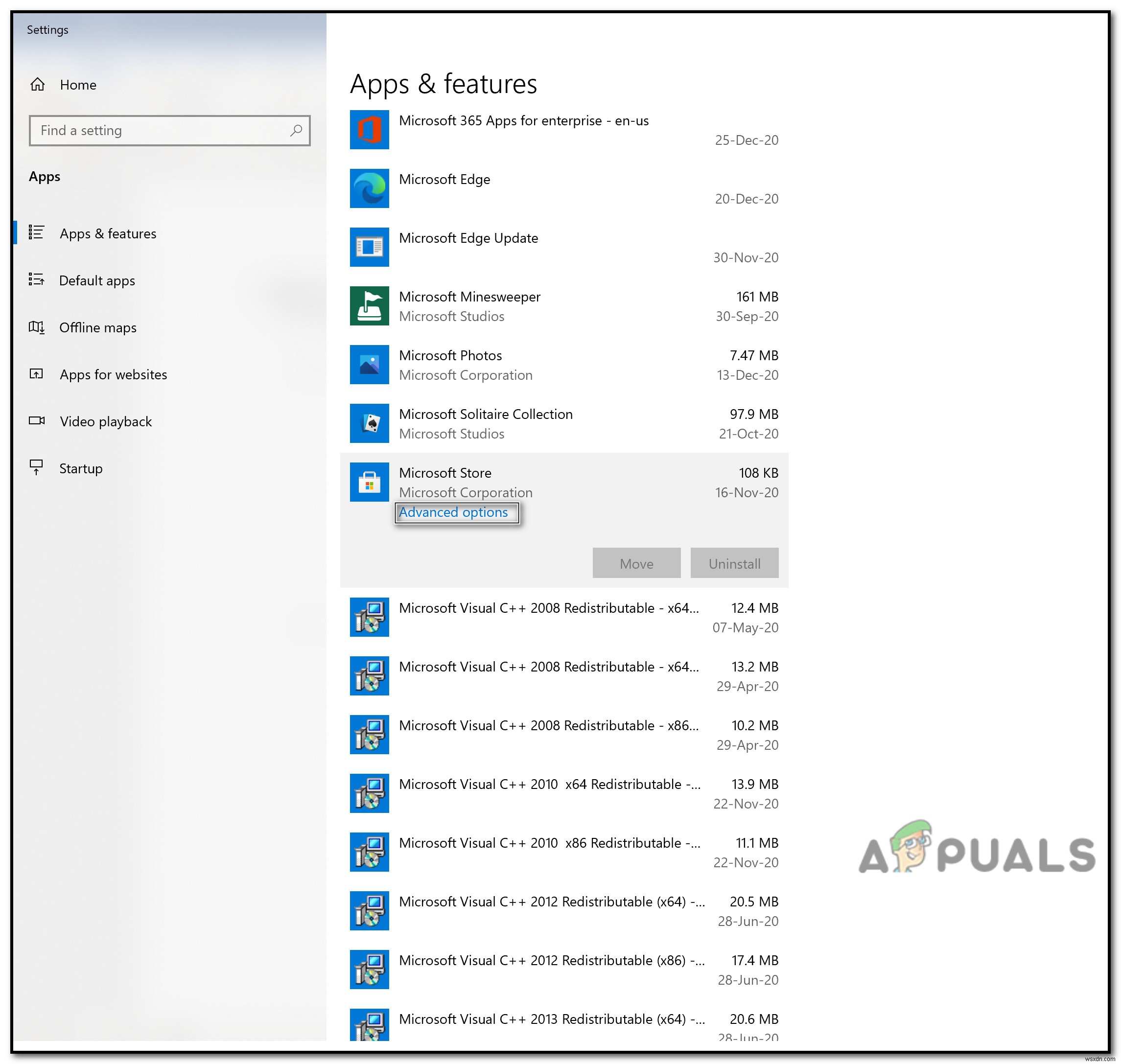The height and width of the screenshot is (1064, 1121).
Task: Click Move button for Microsoft Store
Action: coord(636,562)
